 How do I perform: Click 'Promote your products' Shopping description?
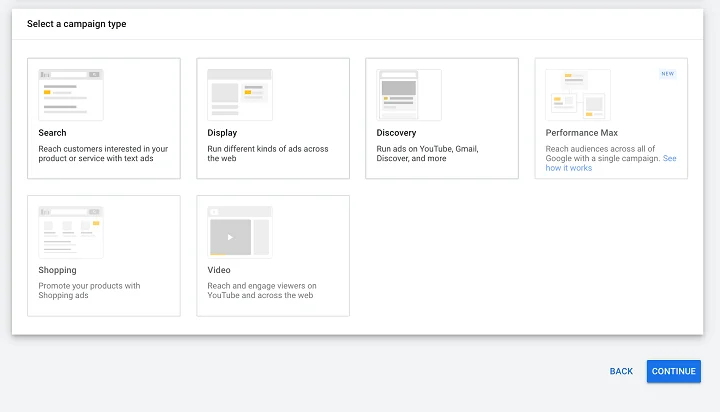point(90,290)
